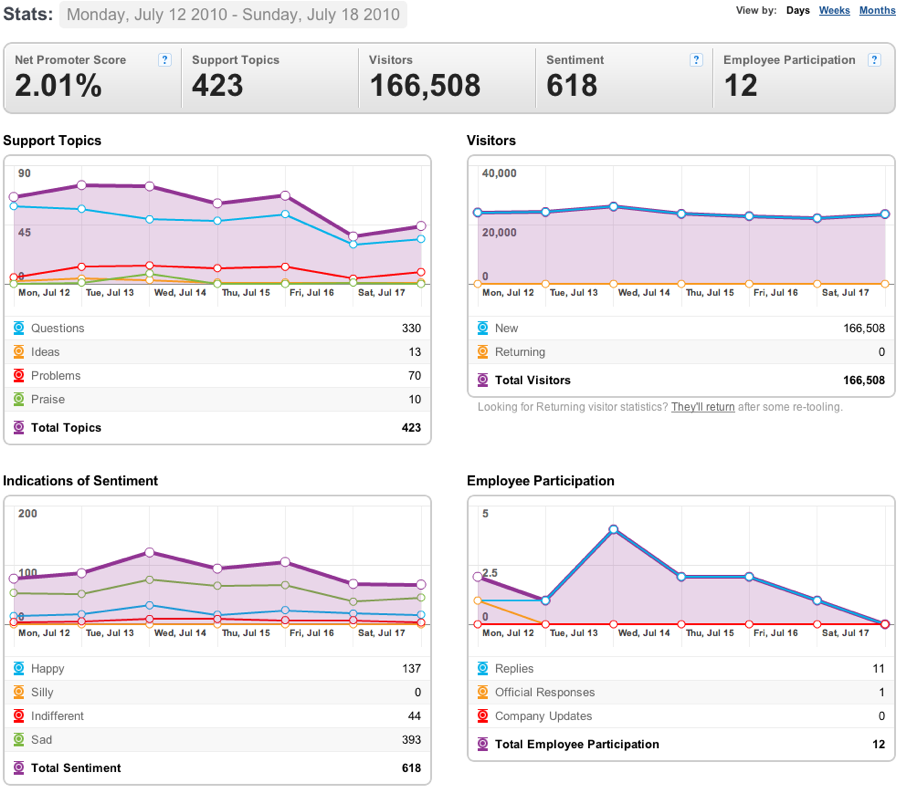Toggle the Praise series legend icon
Viewport: 907px width, 804px height.
19,399
